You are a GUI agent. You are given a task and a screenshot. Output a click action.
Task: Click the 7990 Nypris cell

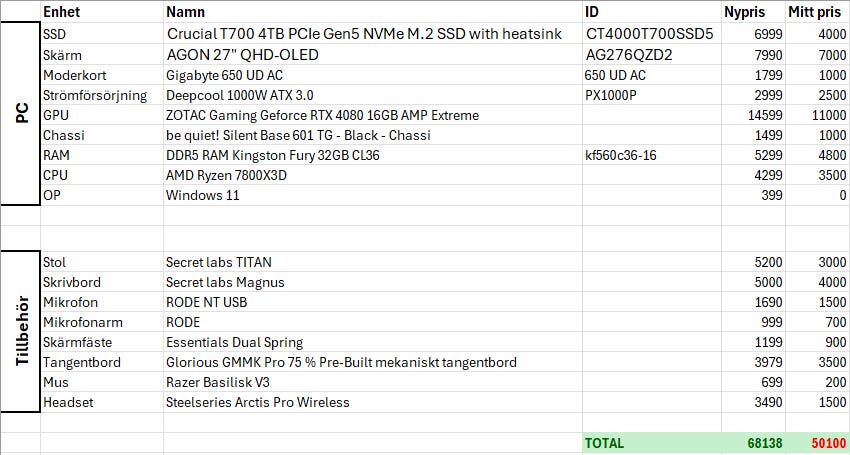tap(753, 55)
